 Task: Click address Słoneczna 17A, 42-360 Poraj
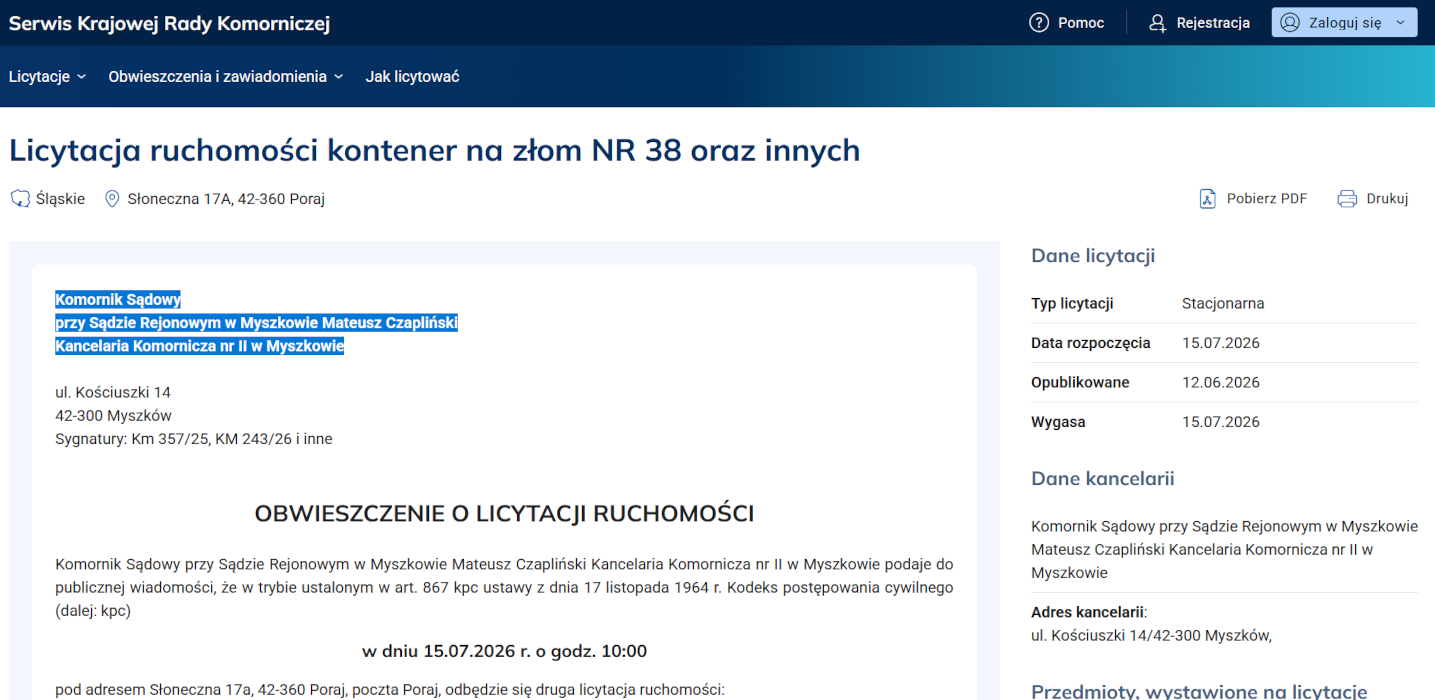[x=226, y=199]
